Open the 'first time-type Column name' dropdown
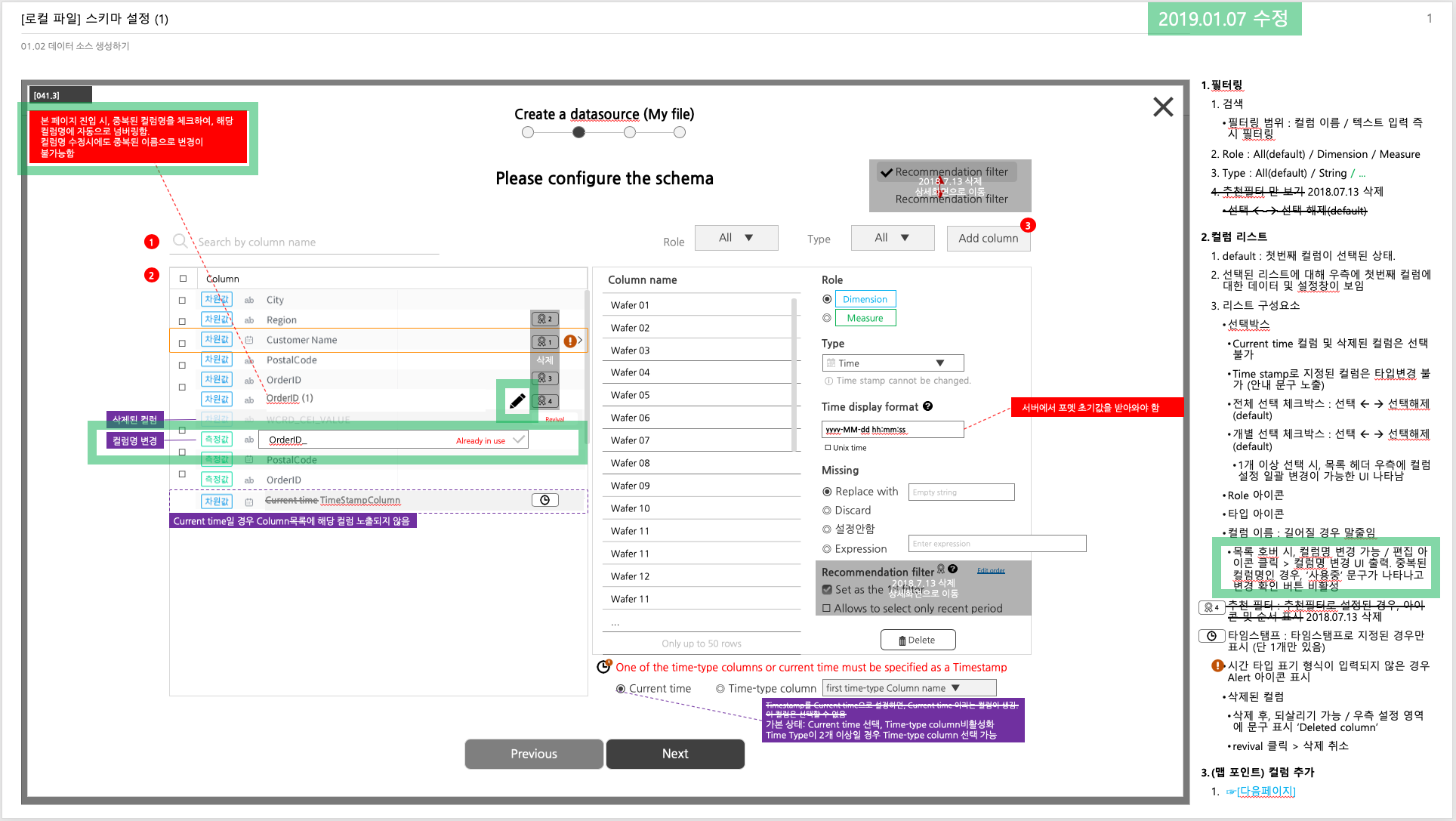The width and height of the screenshot is (1456, 821). [908, 687]
